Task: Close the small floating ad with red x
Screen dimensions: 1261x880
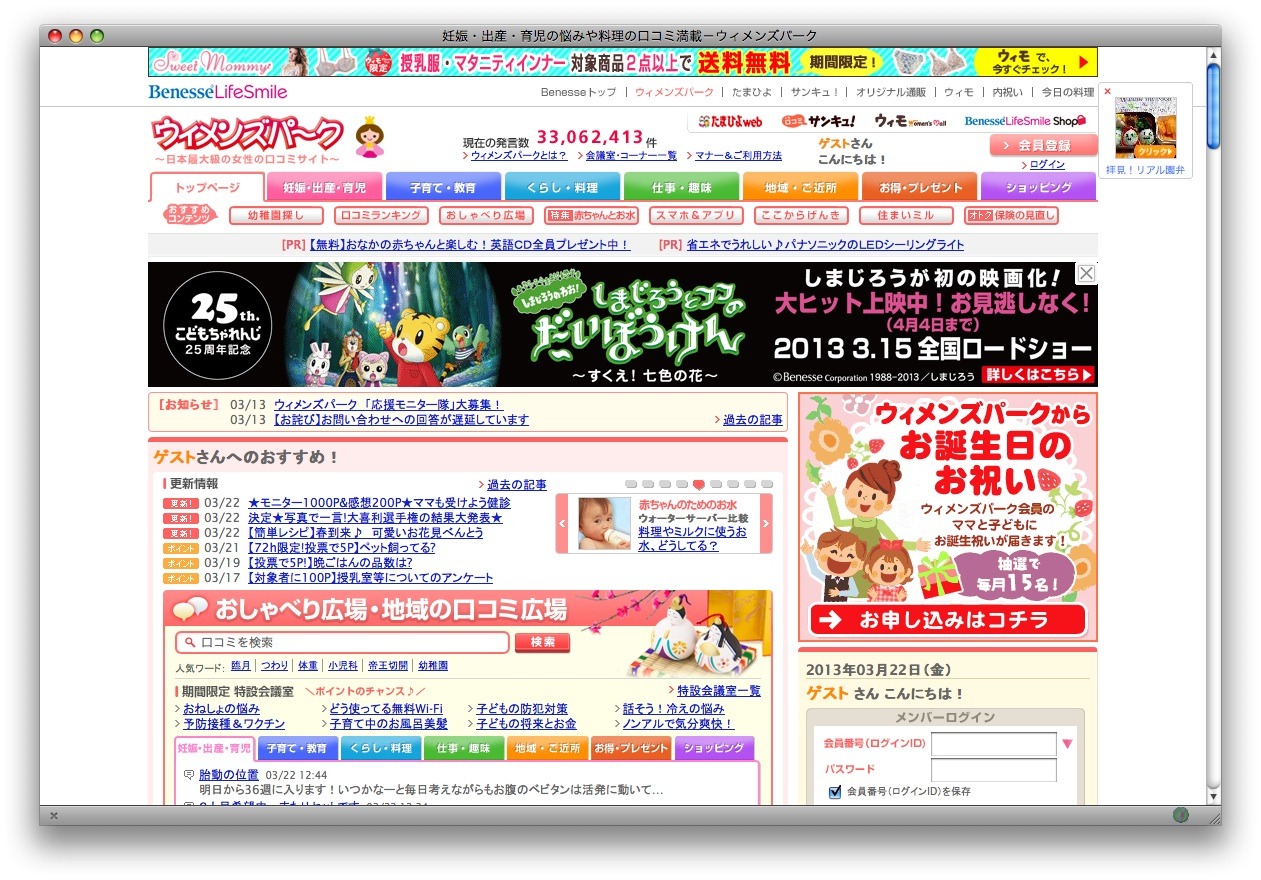Action: tap(1107, 91)
